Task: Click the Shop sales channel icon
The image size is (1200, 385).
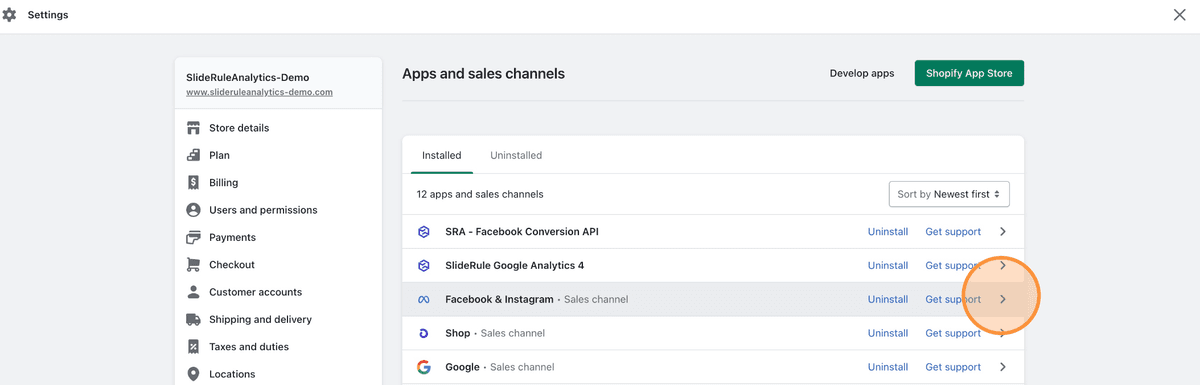Action: (424, 333)
